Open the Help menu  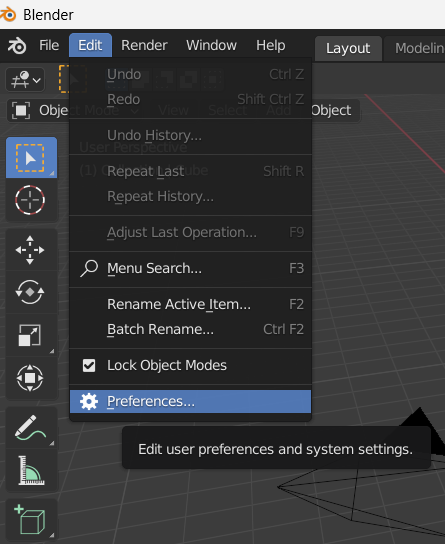[271, 45]
